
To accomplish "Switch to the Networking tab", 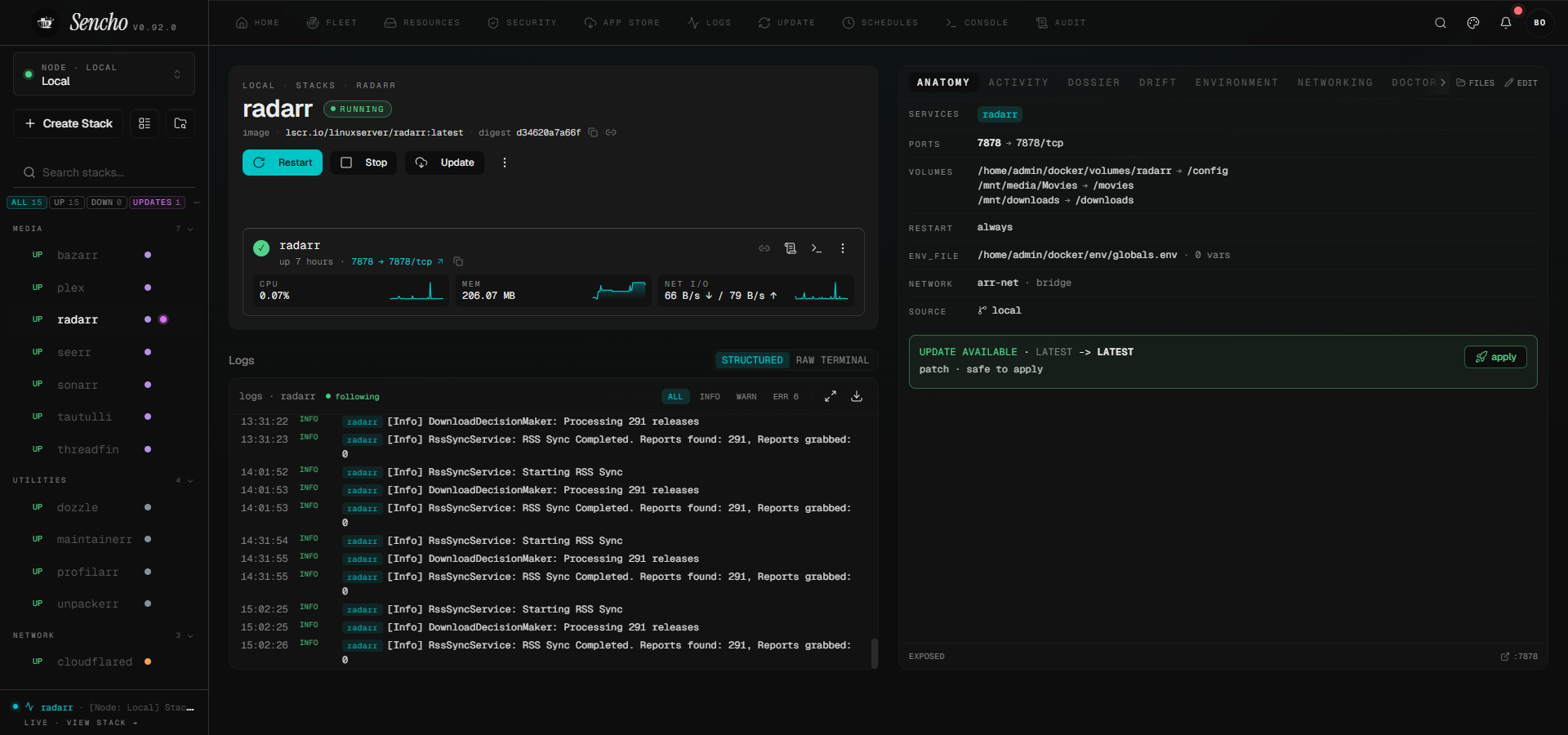I will (1335, 82).
